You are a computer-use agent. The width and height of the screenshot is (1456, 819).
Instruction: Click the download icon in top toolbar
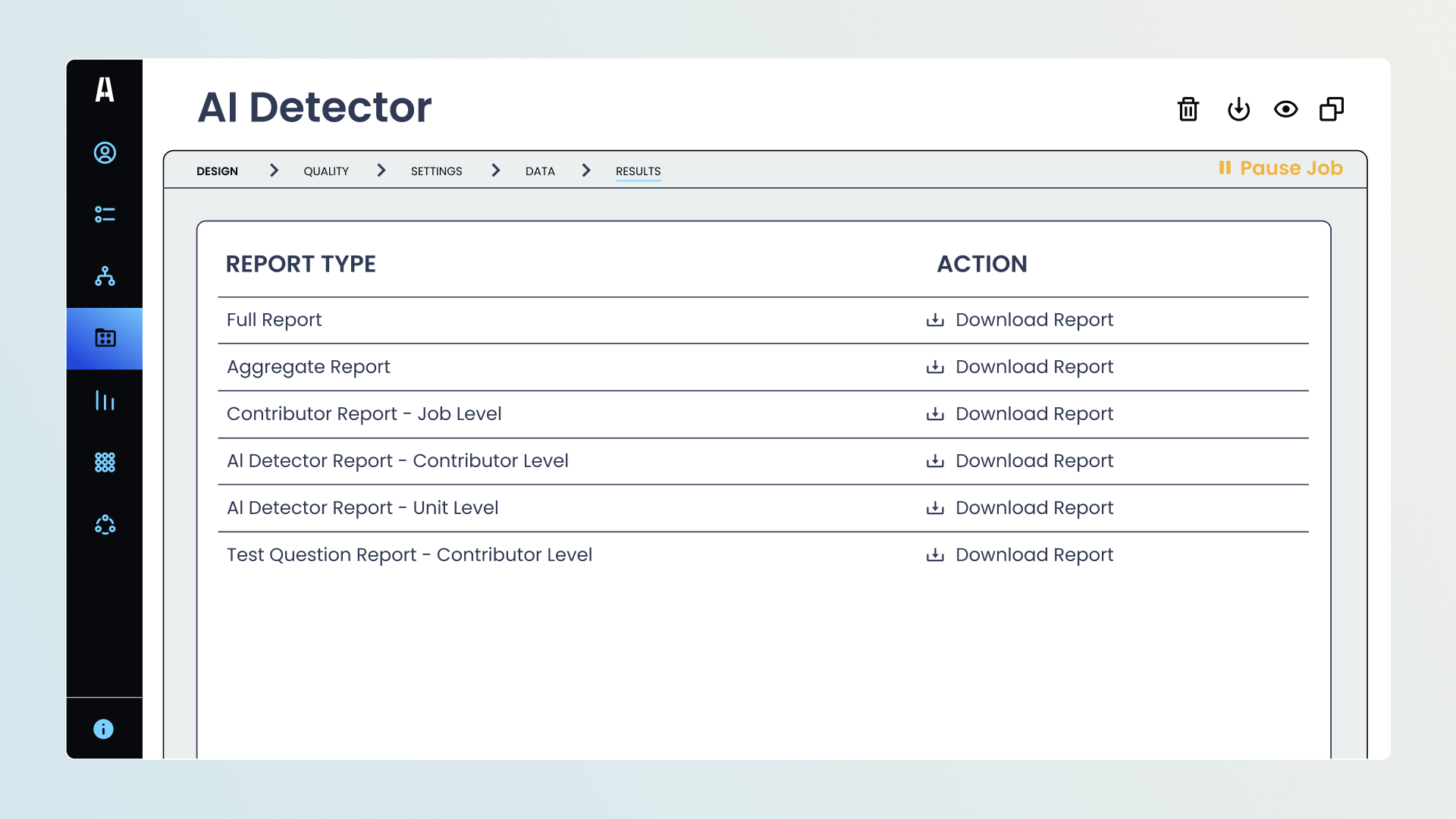point(1238,109)
